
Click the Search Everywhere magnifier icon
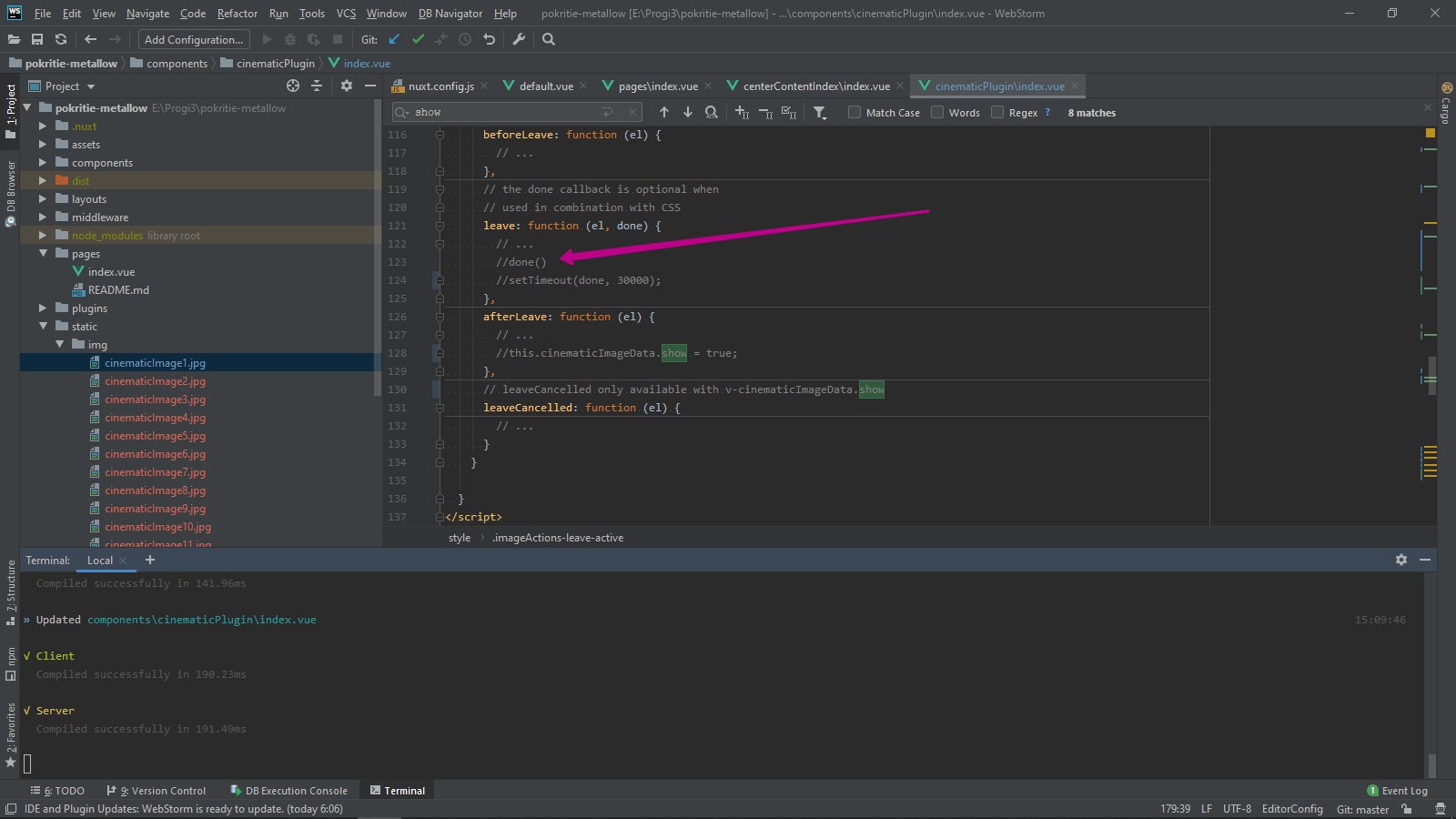pos(549,39)
